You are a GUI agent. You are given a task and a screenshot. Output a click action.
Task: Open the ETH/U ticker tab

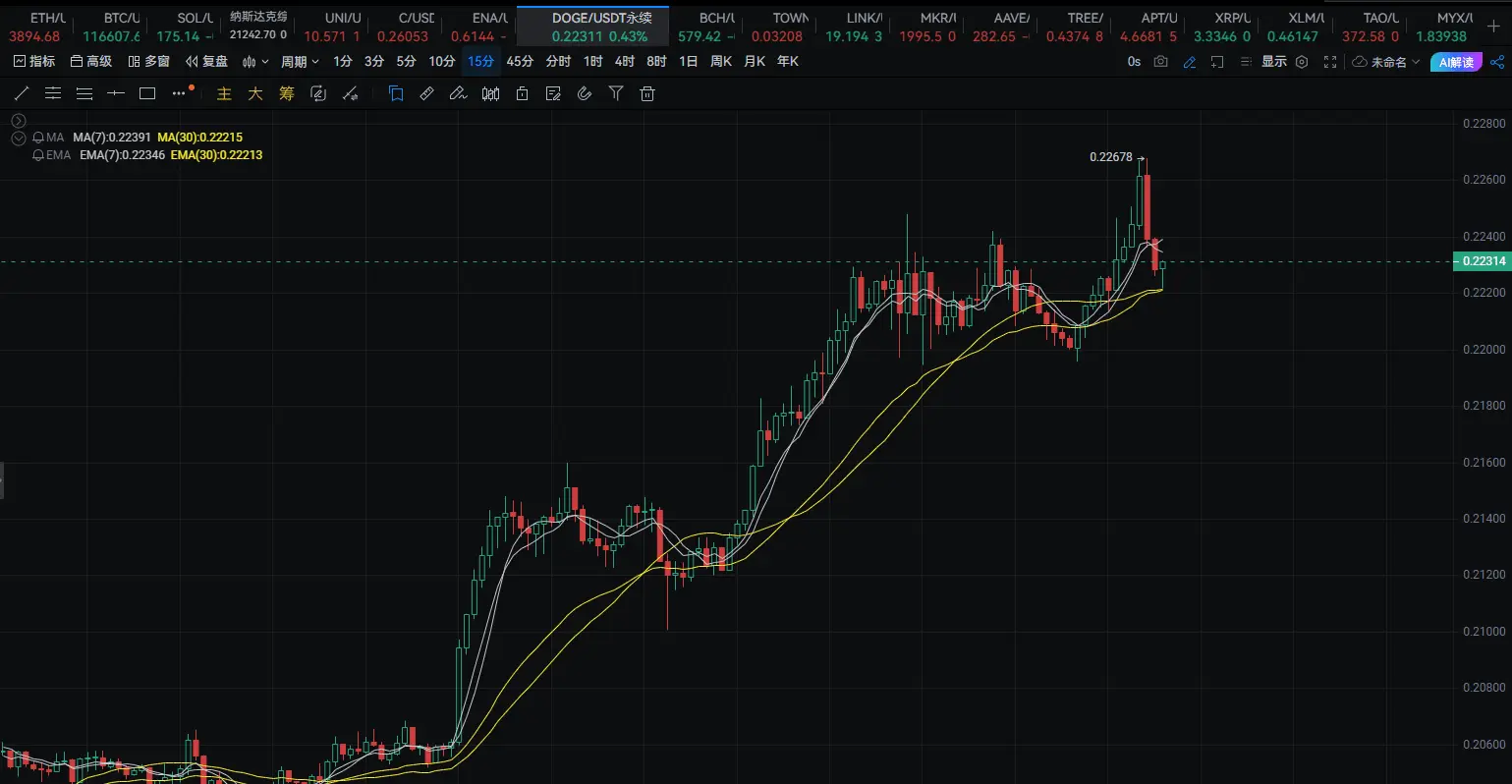click(x=37, y=27)
